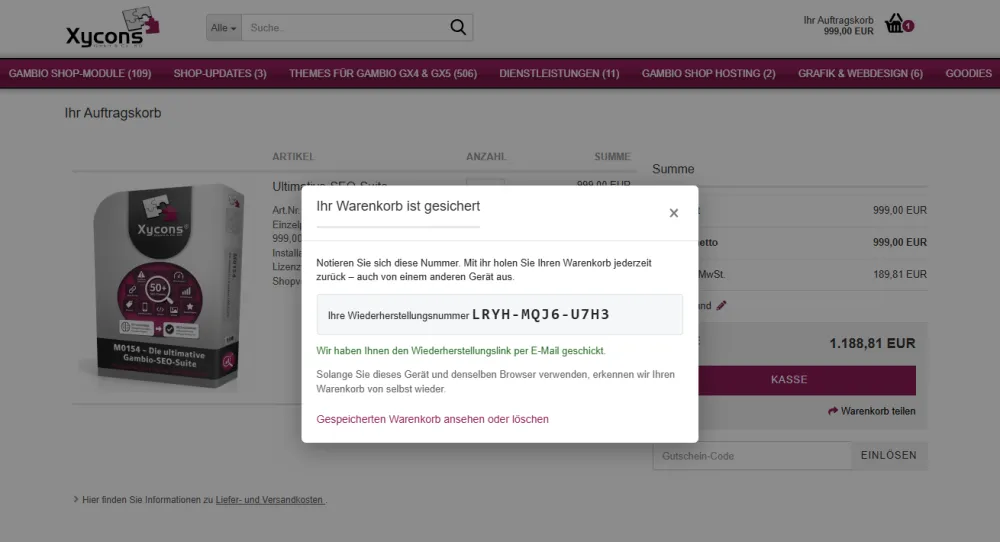The width and height of the screenshot is (1000, 542).
Task: Click the ARTIKEL column header
Action: pyautogui.click(x=293, y=157)
